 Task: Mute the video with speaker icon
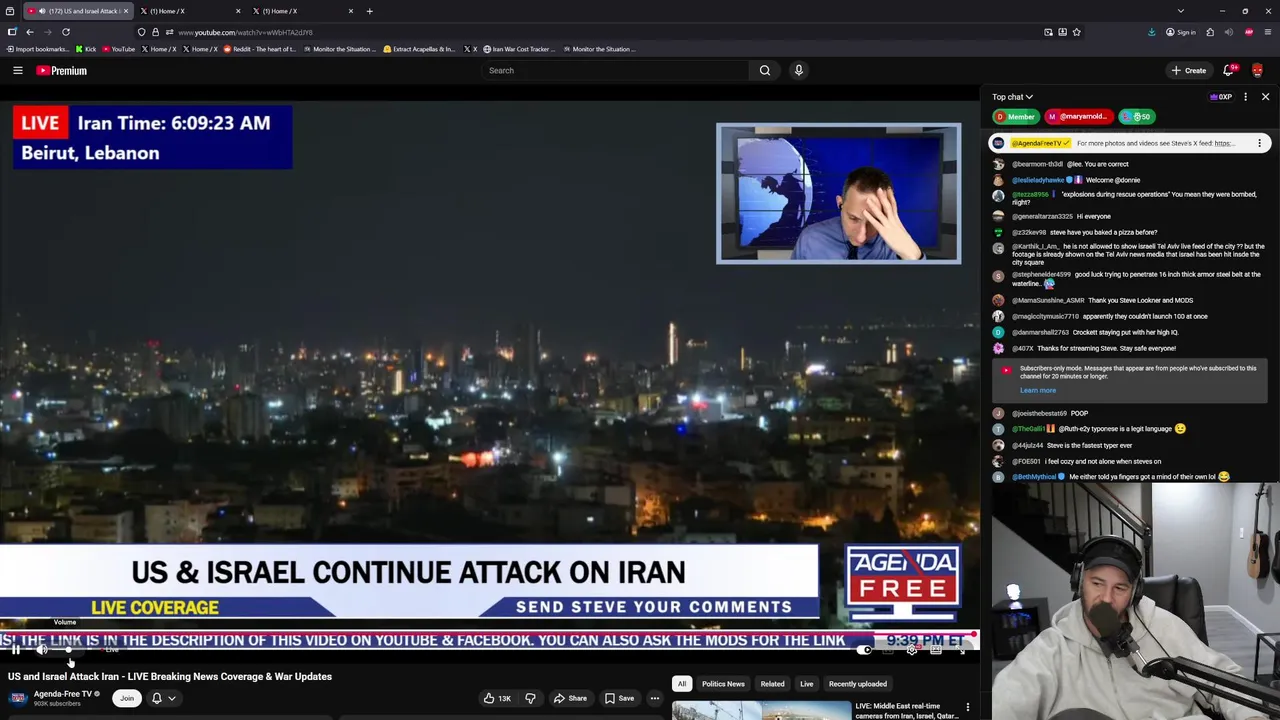42,650
